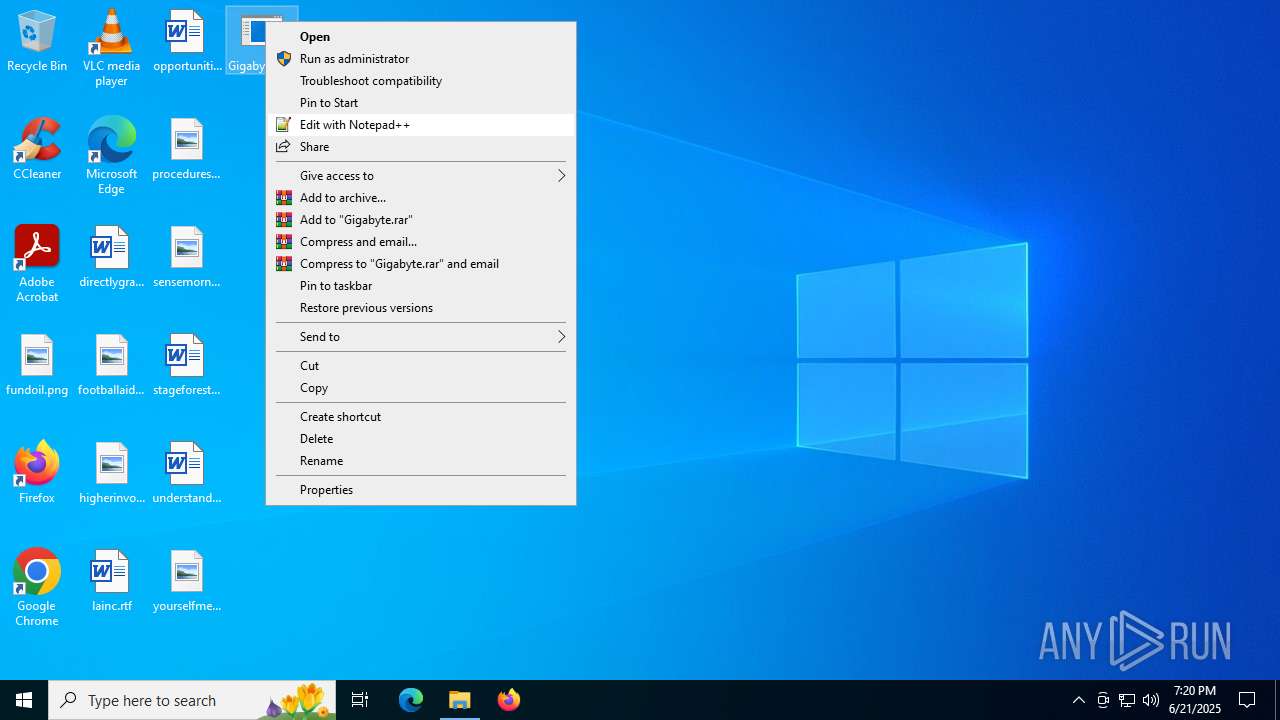This screenshot has height=720, width=1280.
Task: Select the higherinvo... file icon
Action: click(x=111, y=474)
